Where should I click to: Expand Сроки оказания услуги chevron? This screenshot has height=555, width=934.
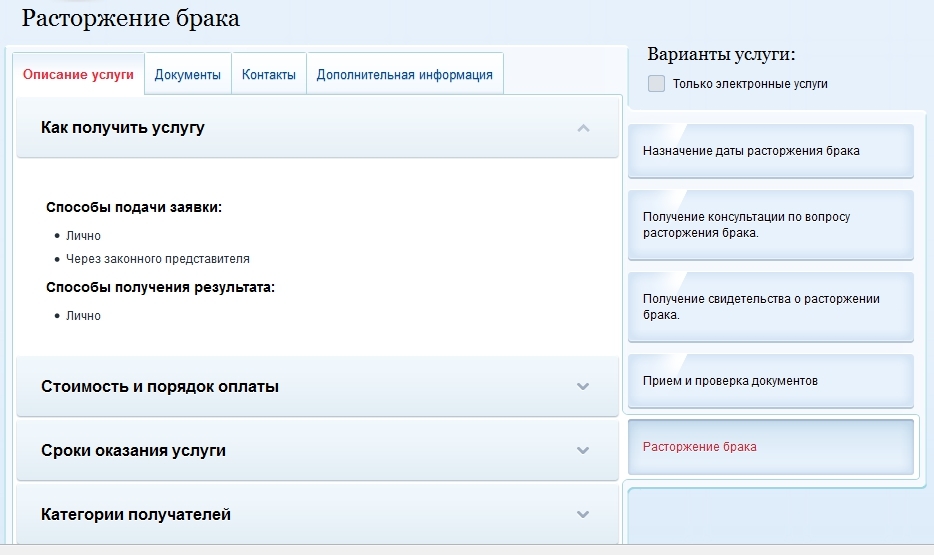click(583, 450)
